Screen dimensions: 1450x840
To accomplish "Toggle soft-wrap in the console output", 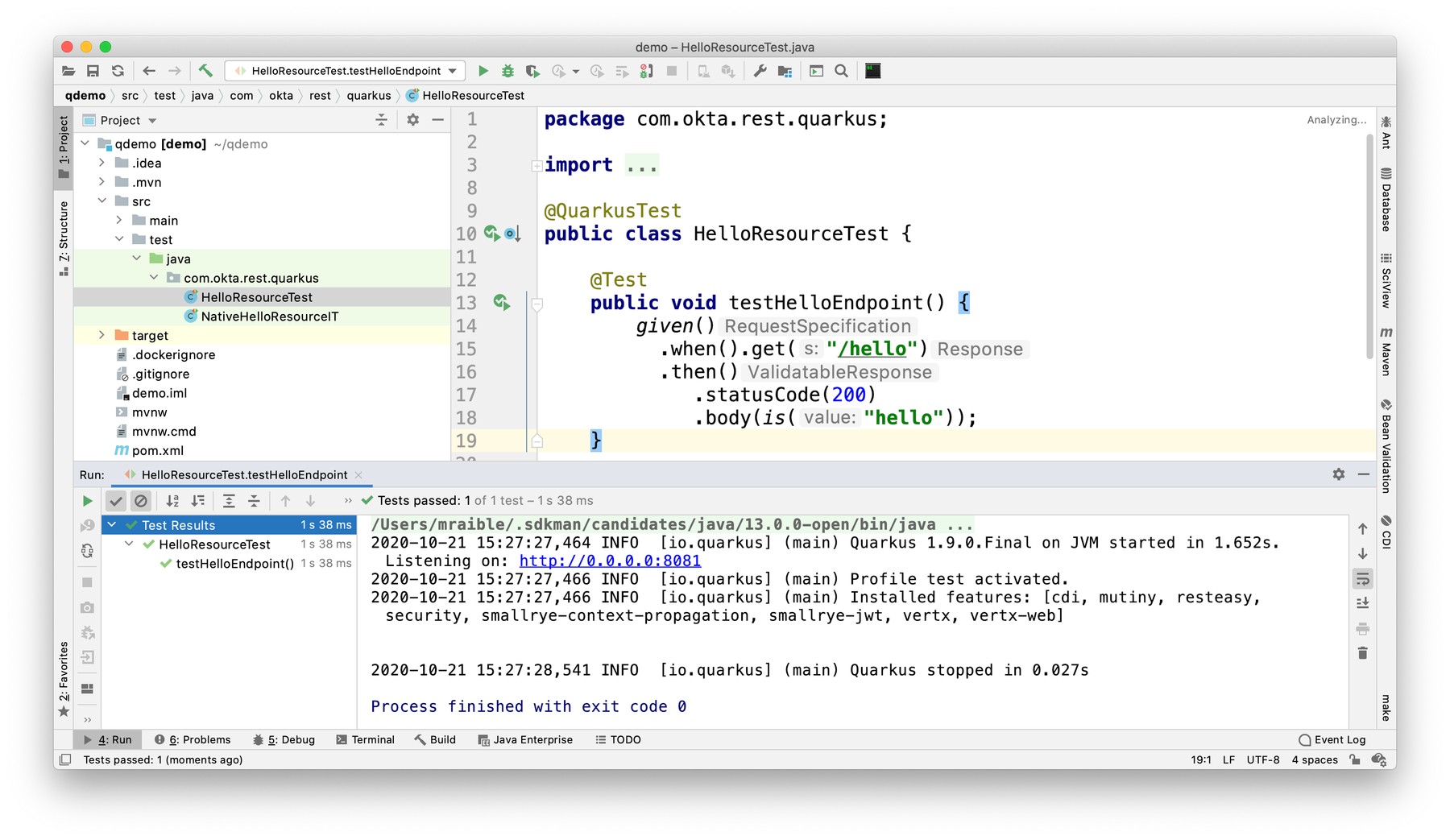I will coord(1362,579).
